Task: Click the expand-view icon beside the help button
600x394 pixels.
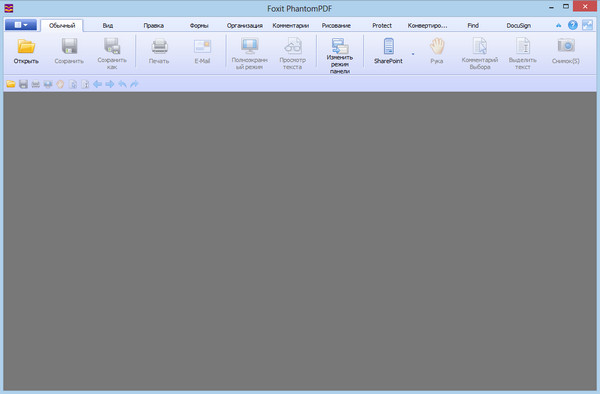Action: pos(587,25)
